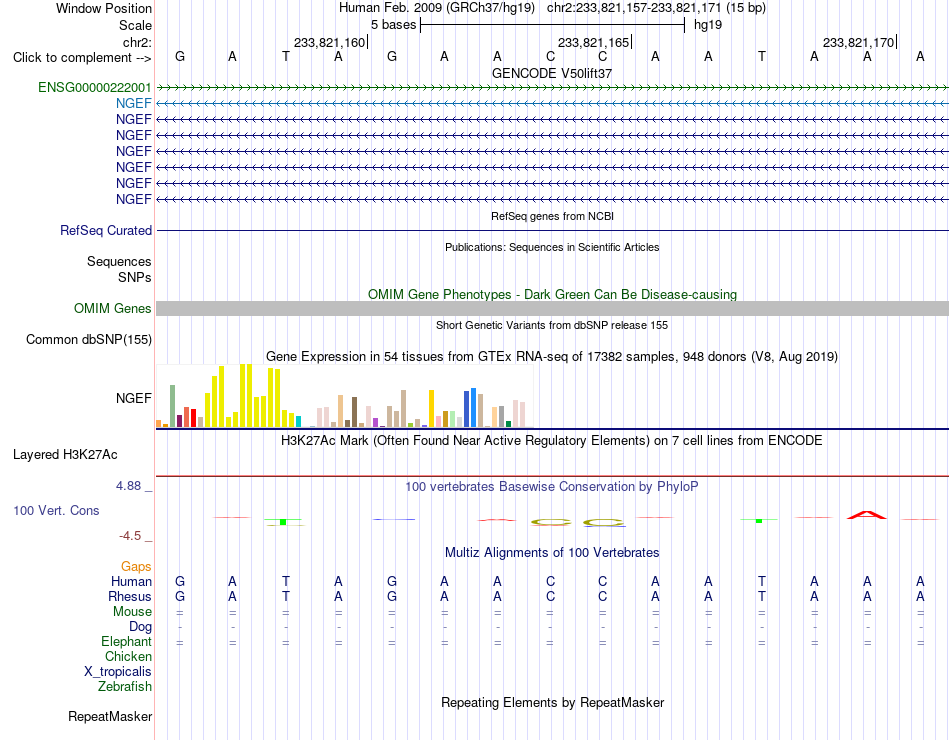Click the 4.88 PhyloP upper scale value

[128, 486]
